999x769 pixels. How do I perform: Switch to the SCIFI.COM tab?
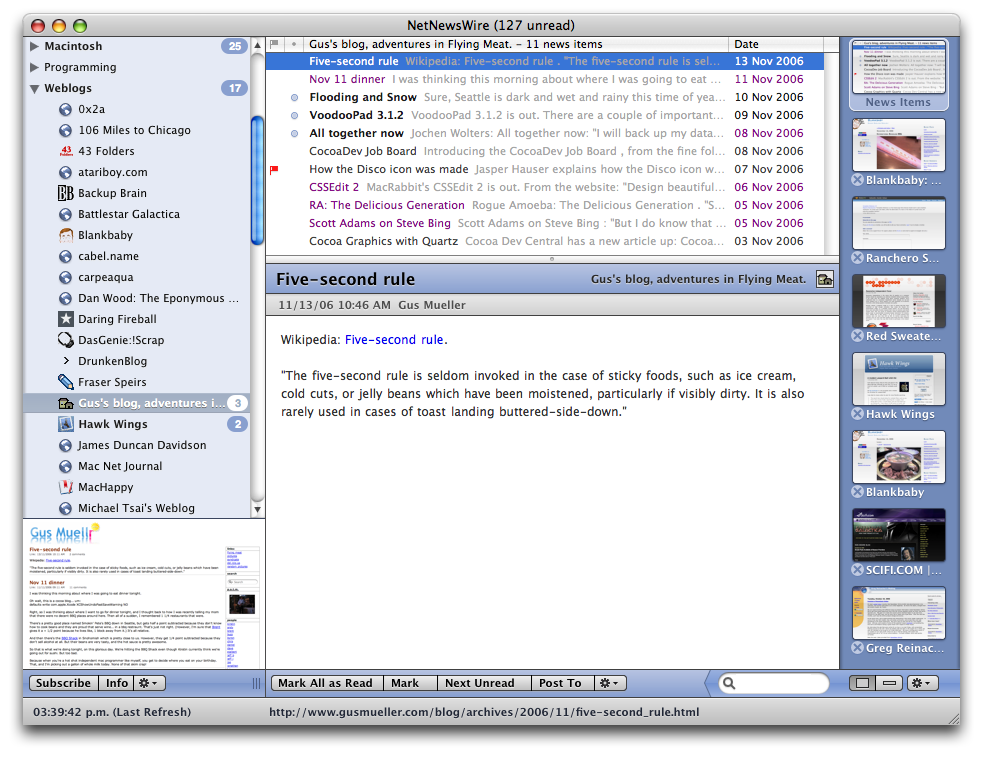(898, 535)
